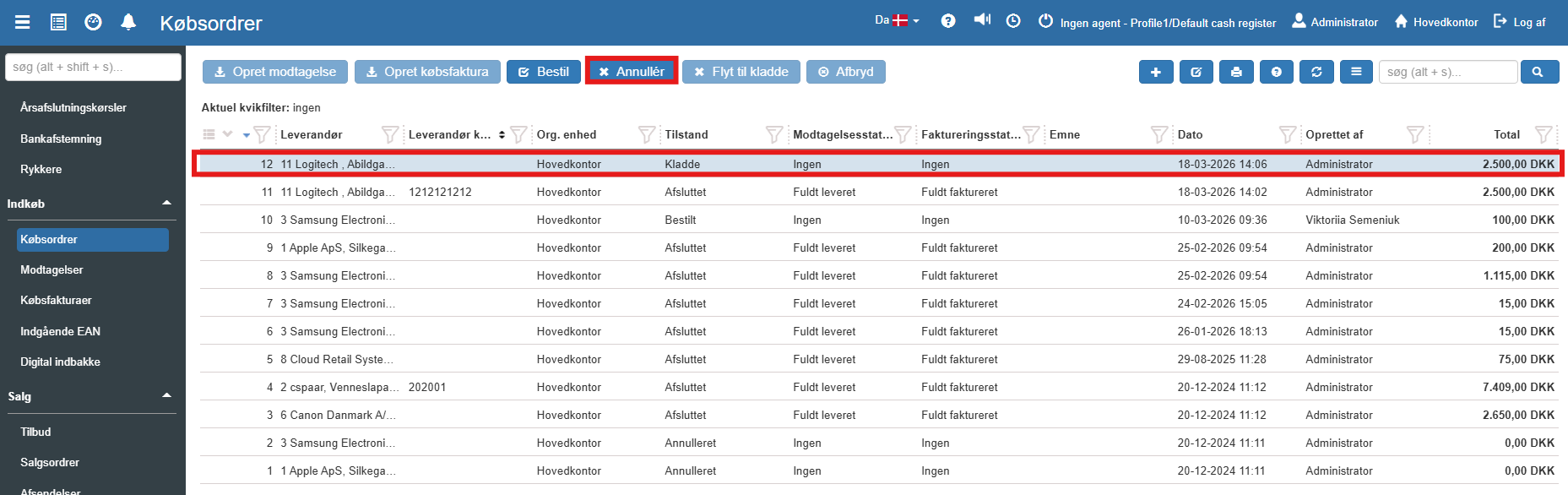The height and width of the screenshot is (495, 1568).
Task: Select order 10 Samsung row with Bestilt status
Action: [x=879, y=220]
